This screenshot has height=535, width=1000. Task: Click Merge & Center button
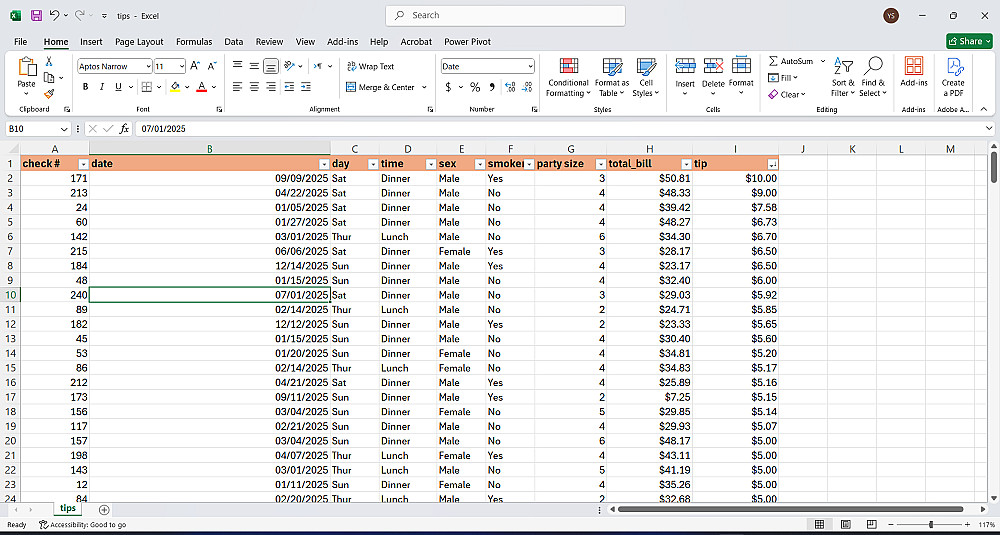[380, 87]
